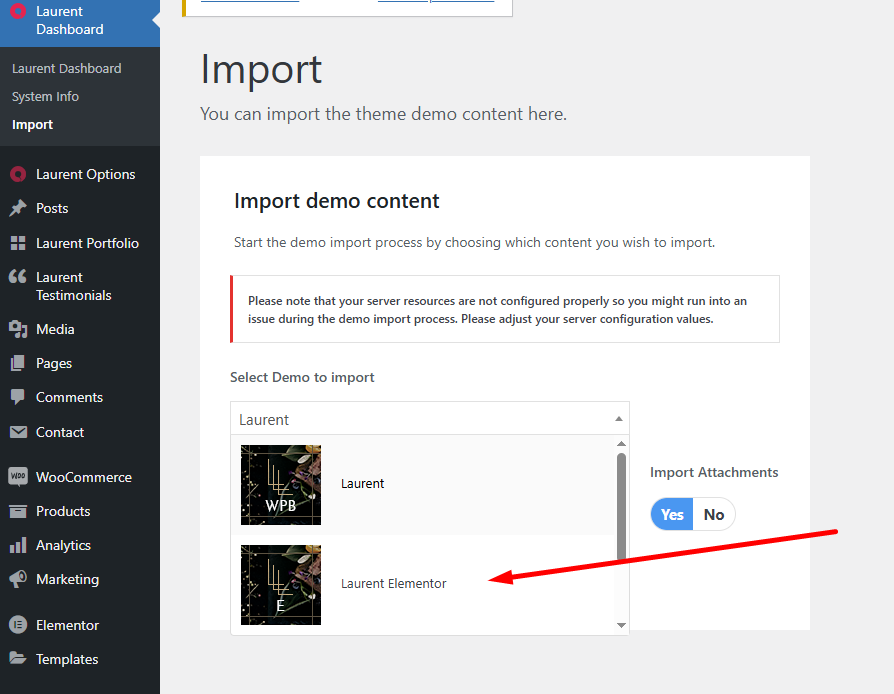
Task: Open the Analytics menu label
Action: coord(63,546)
